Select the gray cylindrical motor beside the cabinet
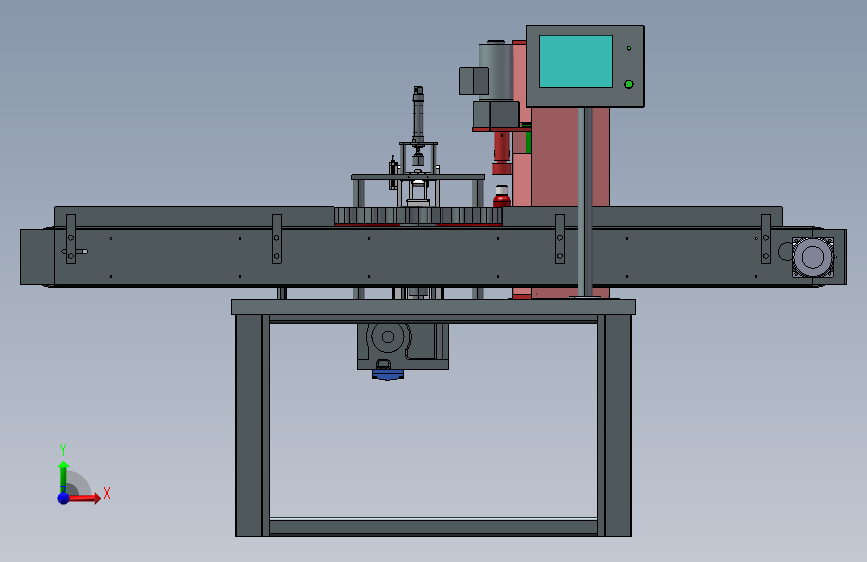The height and width of the screenshot is (562, 867). point(496,71)
